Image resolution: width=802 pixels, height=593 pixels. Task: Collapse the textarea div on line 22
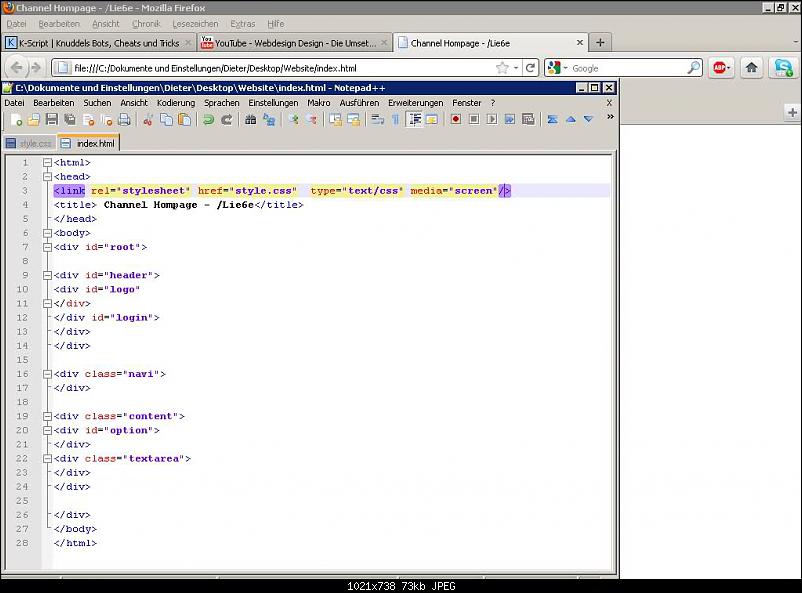[48, 458]
